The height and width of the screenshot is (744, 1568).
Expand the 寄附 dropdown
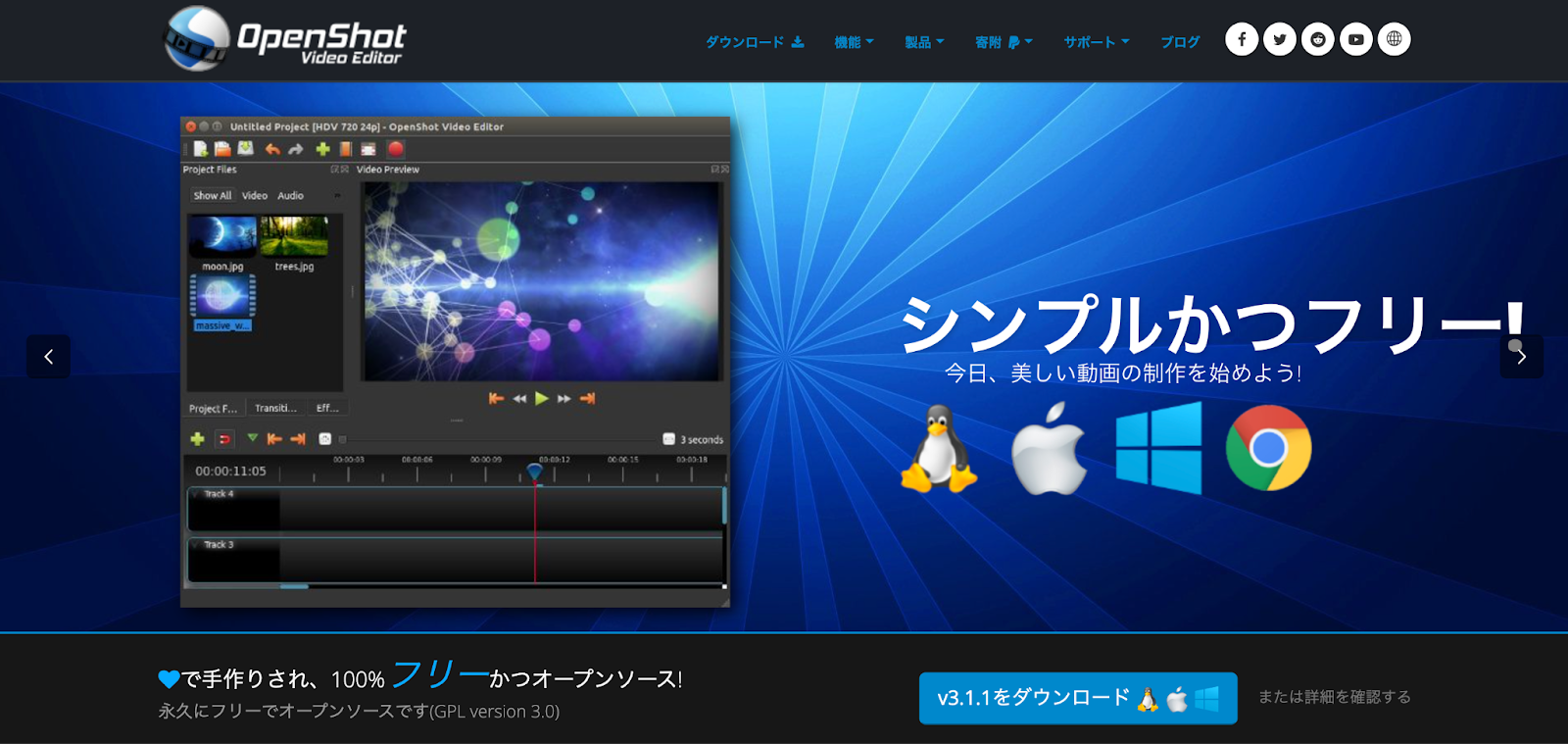tap(1004, 42)
